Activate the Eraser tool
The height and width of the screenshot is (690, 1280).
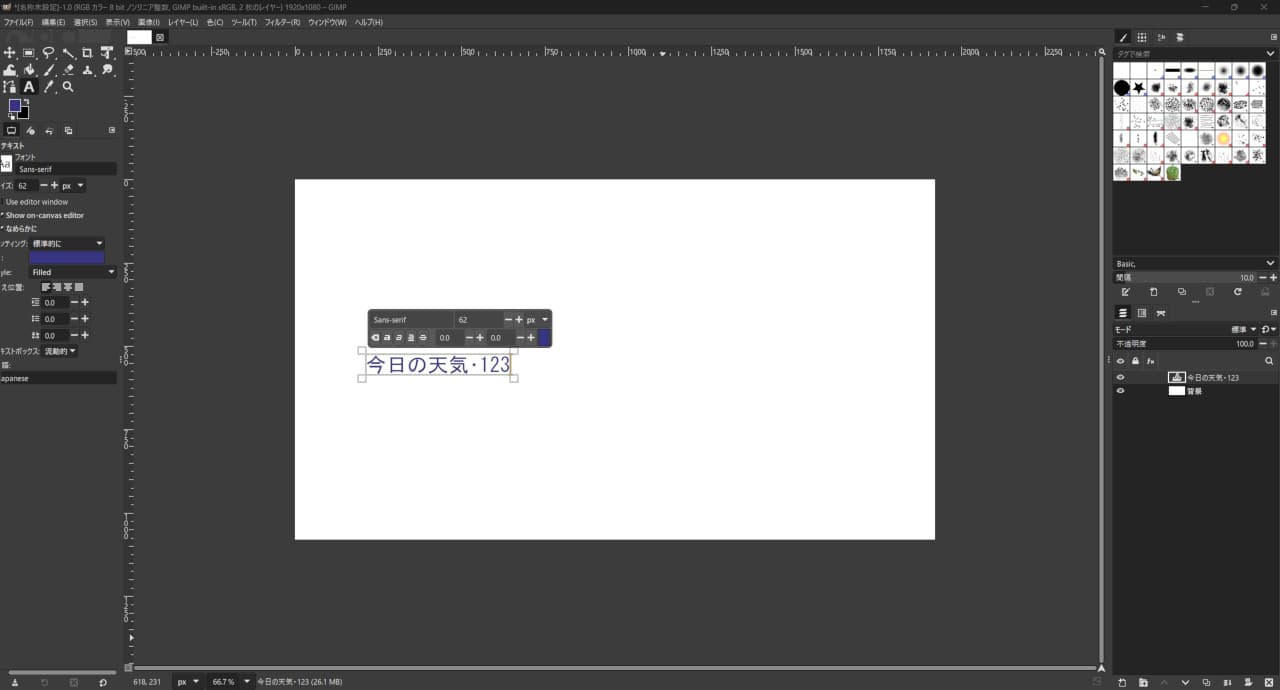(x=68, y=70)
